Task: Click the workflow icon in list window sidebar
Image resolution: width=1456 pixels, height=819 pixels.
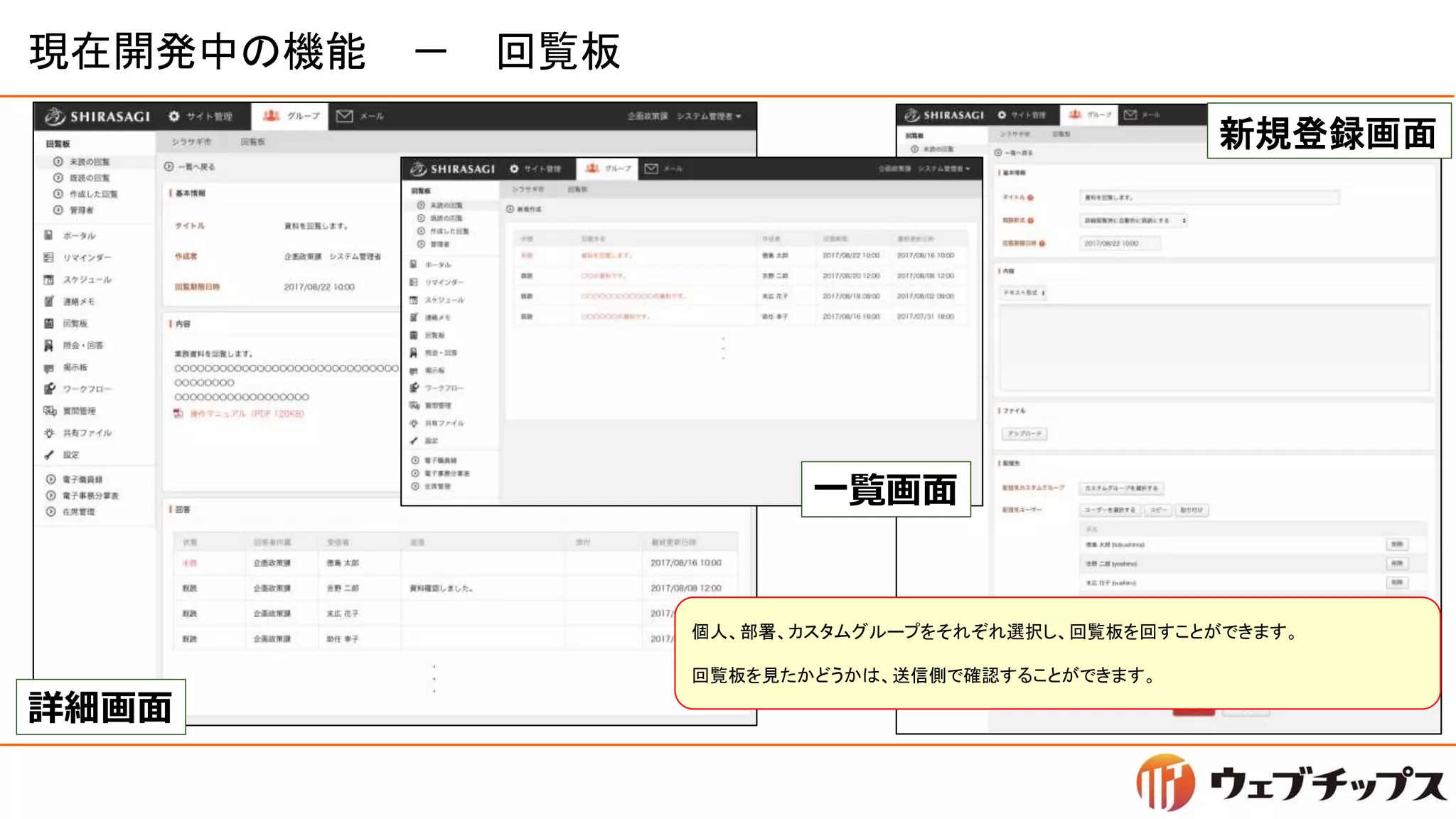Action: [414, 388]
